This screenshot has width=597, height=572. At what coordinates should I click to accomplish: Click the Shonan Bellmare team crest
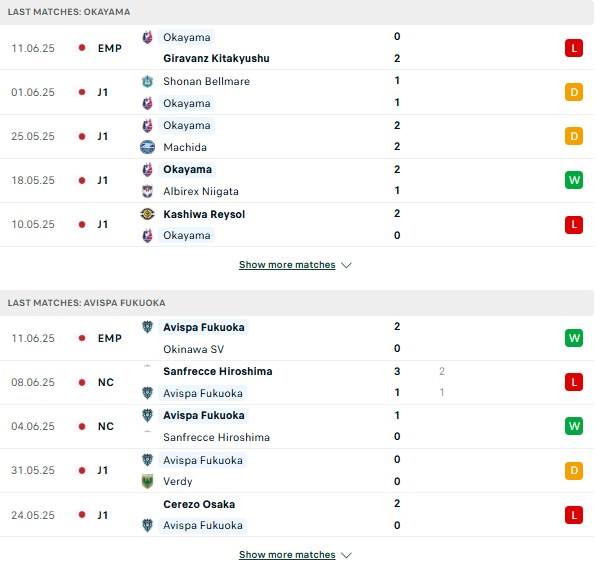[x=147, y=81]
